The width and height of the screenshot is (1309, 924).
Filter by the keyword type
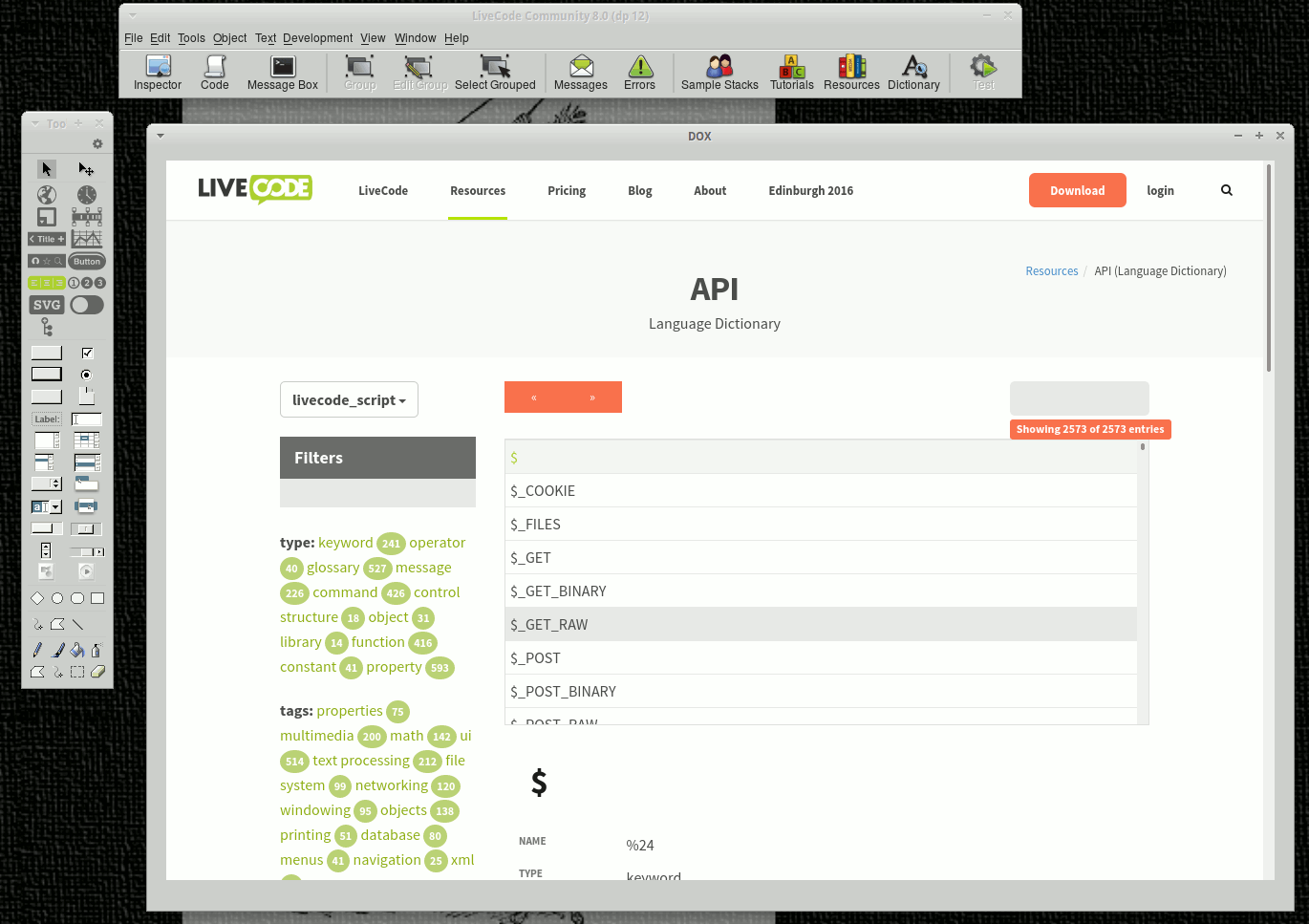pyautogui.click(x=346, y=543)
